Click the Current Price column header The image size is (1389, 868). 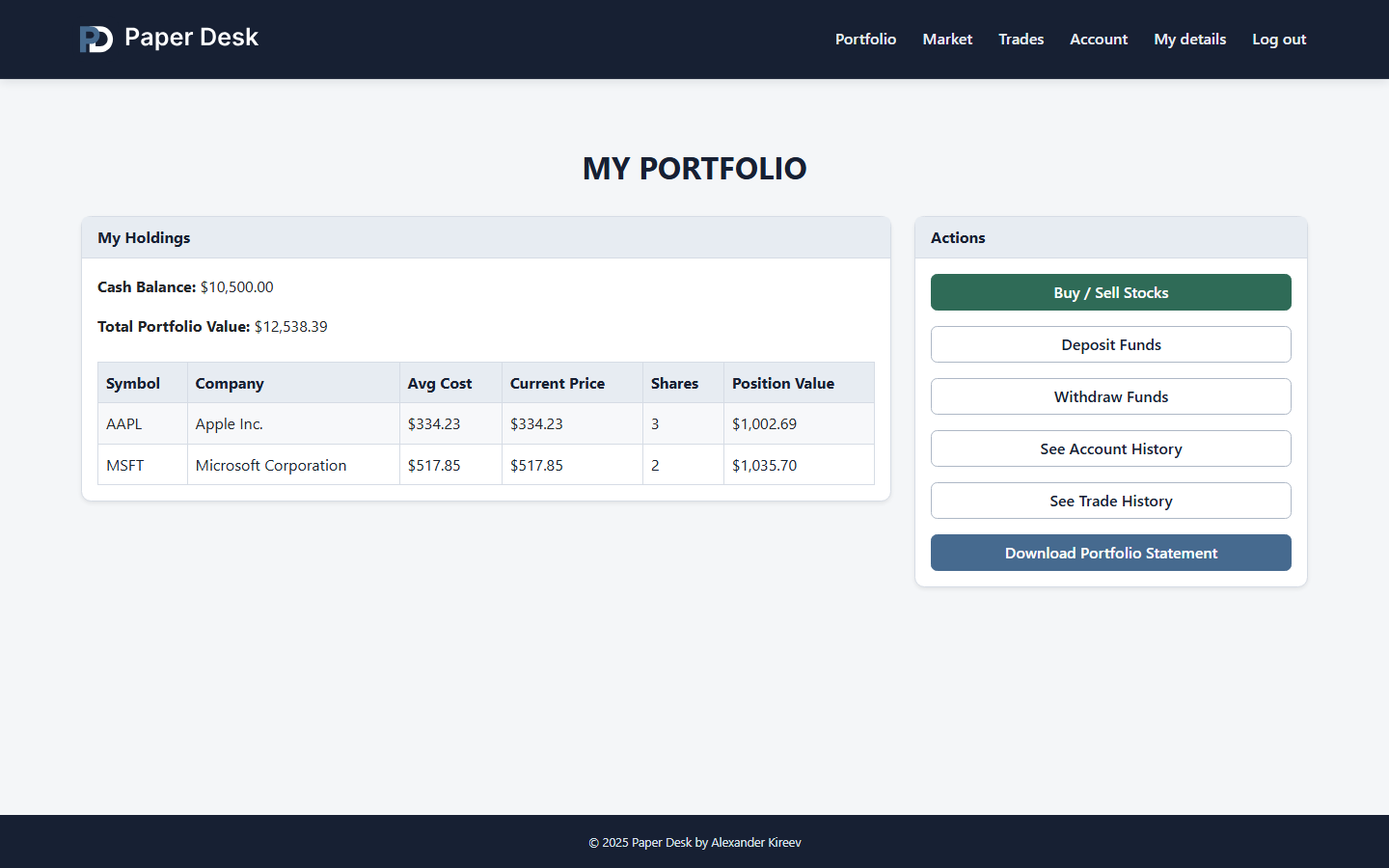point(572,383)
